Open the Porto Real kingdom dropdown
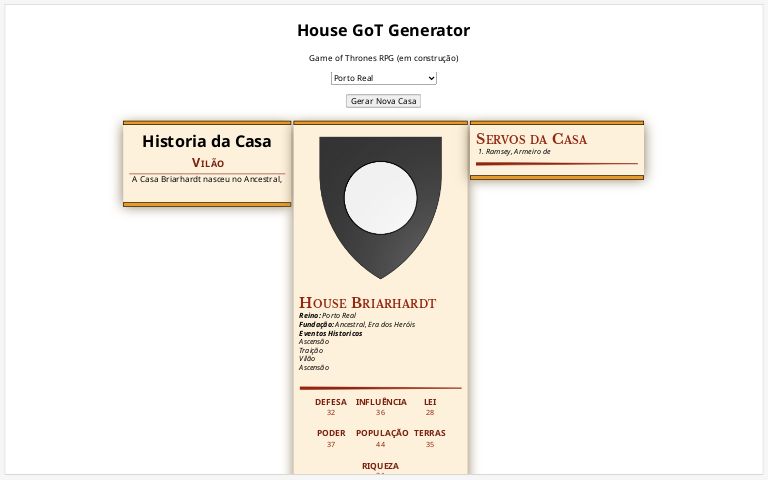 click(384, 78)
